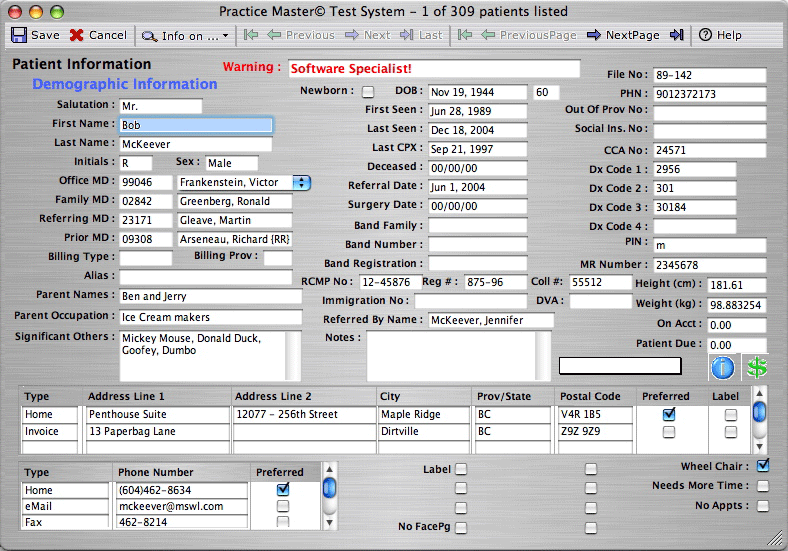This screenshot has width=788, height=551.
Task: Click the Cancel button label
Action: [108, 35]
